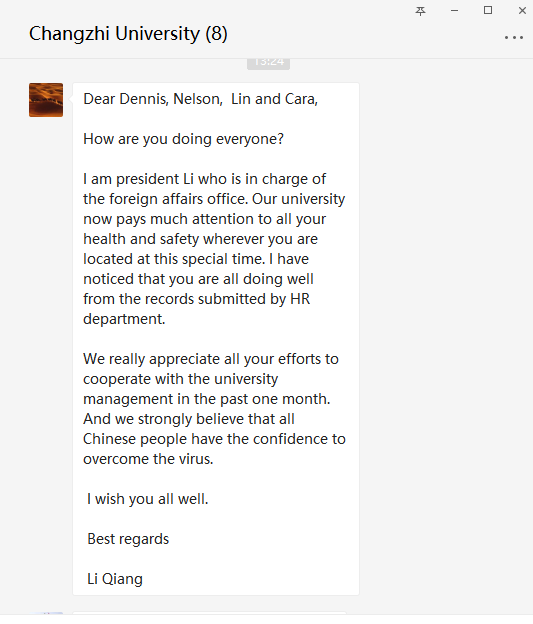The image size is (533, 624).
Task: Click the 'Best regards' closing line
Action: tap(128, 539)
